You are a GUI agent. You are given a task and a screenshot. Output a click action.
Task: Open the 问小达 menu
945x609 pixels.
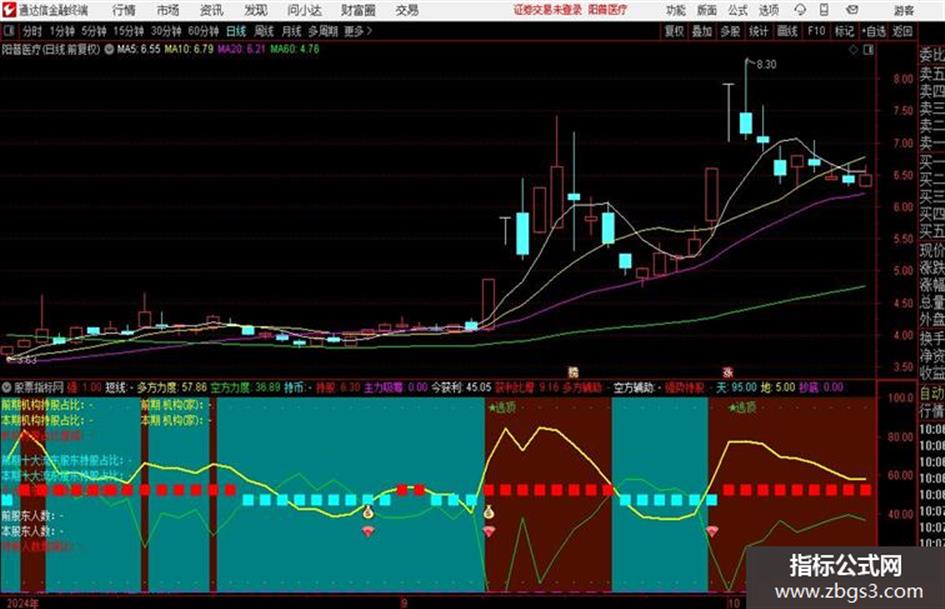[x=304, y=10]
